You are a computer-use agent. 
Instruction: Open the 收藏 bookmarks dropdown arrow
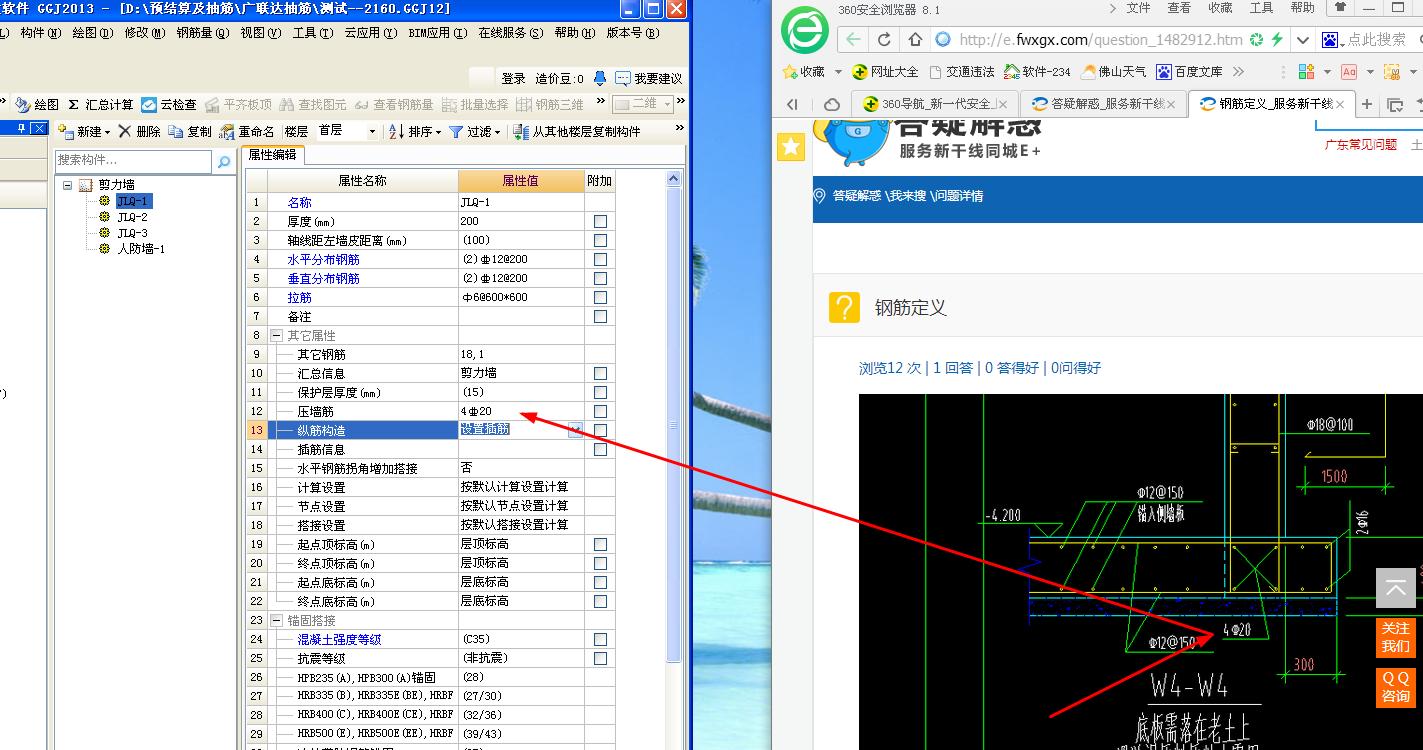point(836,72)
